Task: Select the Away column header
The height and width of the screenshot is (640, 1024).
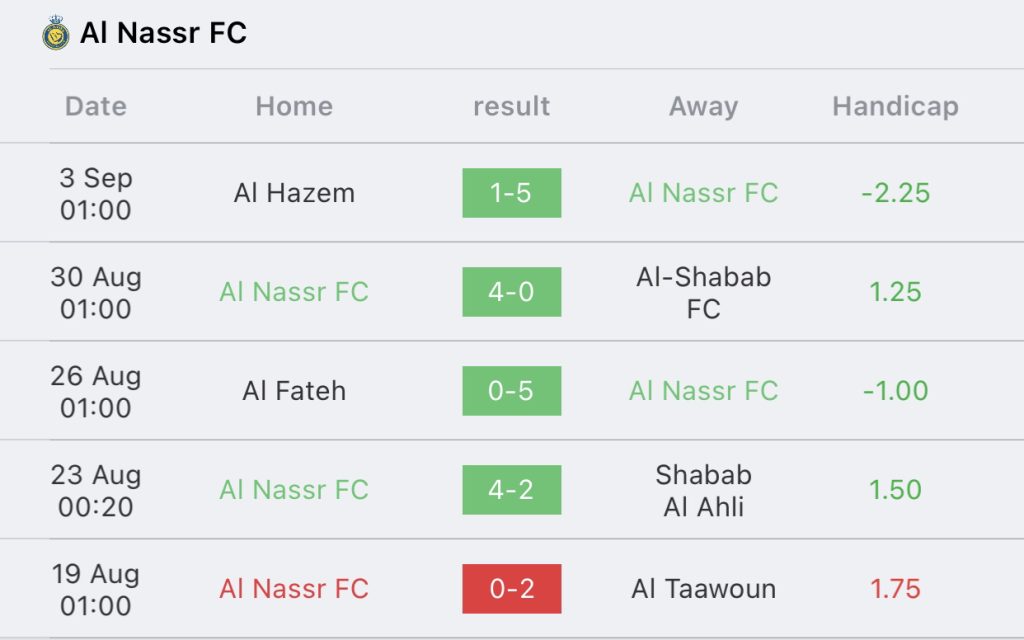Action: (x=703, y=106)
